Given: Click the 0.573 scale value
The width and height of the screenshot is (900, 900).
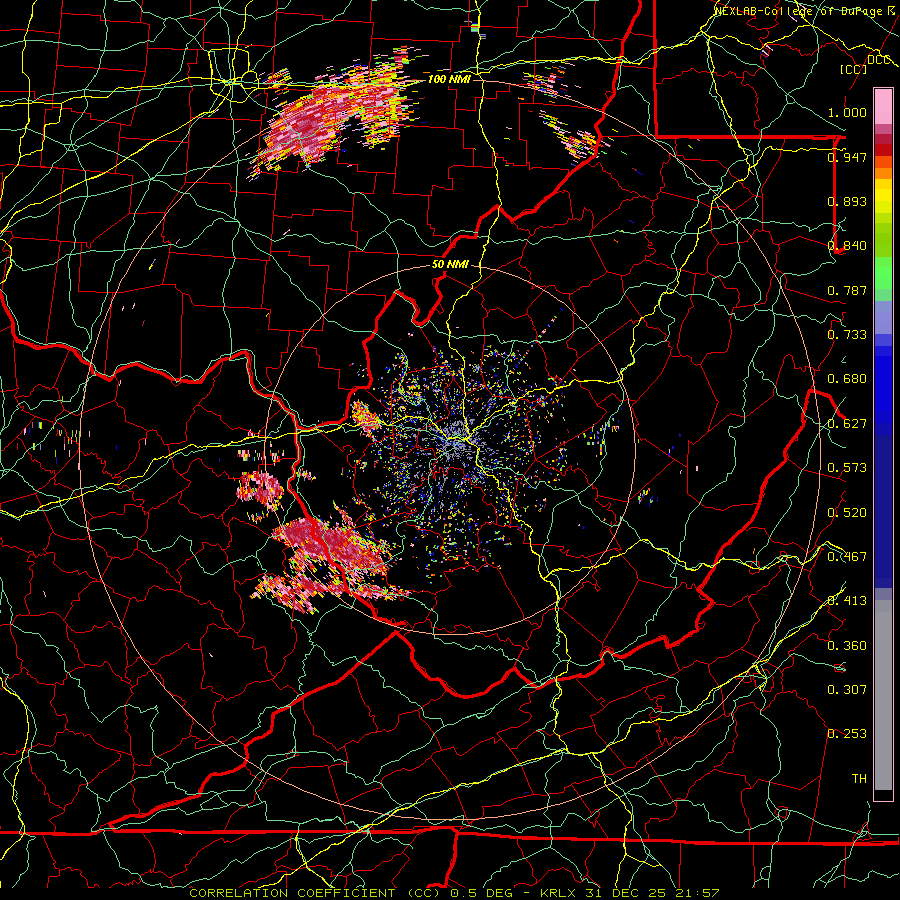Looking at the screenshot, I should [x=847, y=468].
